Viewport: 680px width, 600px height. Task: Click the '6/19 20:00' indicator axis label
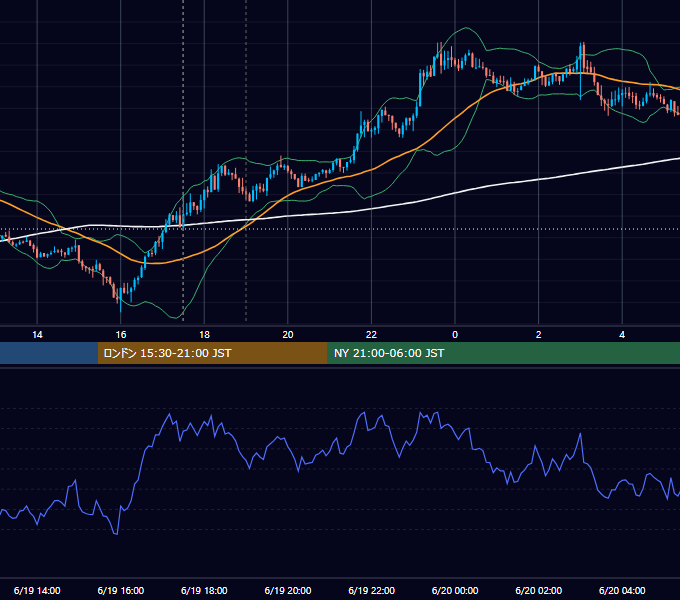[x=288, y=590]
